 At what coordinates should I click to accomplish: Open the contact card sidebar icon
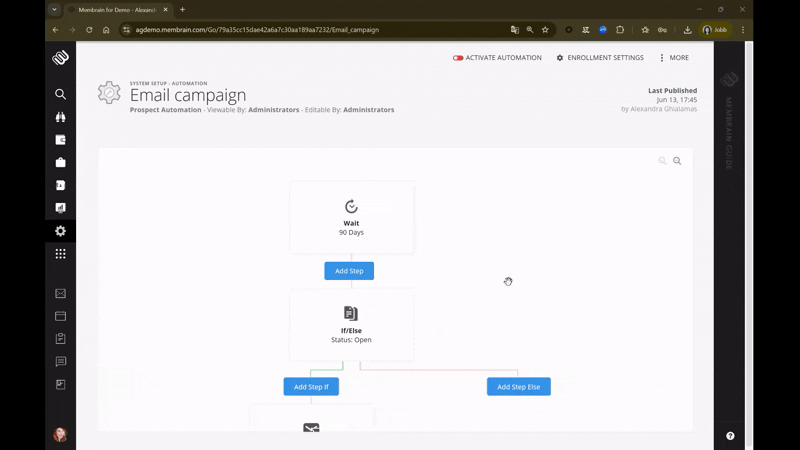coord(60,185)
